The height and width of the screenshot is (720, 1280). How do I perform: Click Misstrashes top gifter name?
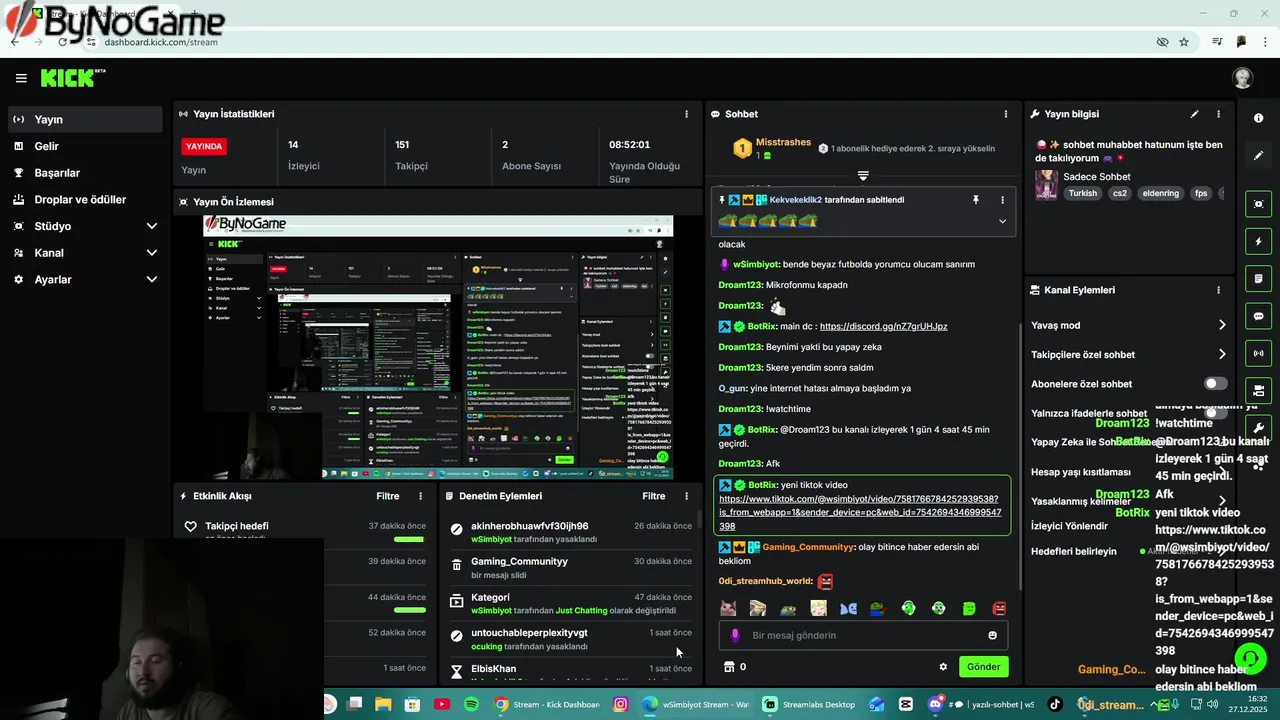pyautogui.click(x=783, y=142)
